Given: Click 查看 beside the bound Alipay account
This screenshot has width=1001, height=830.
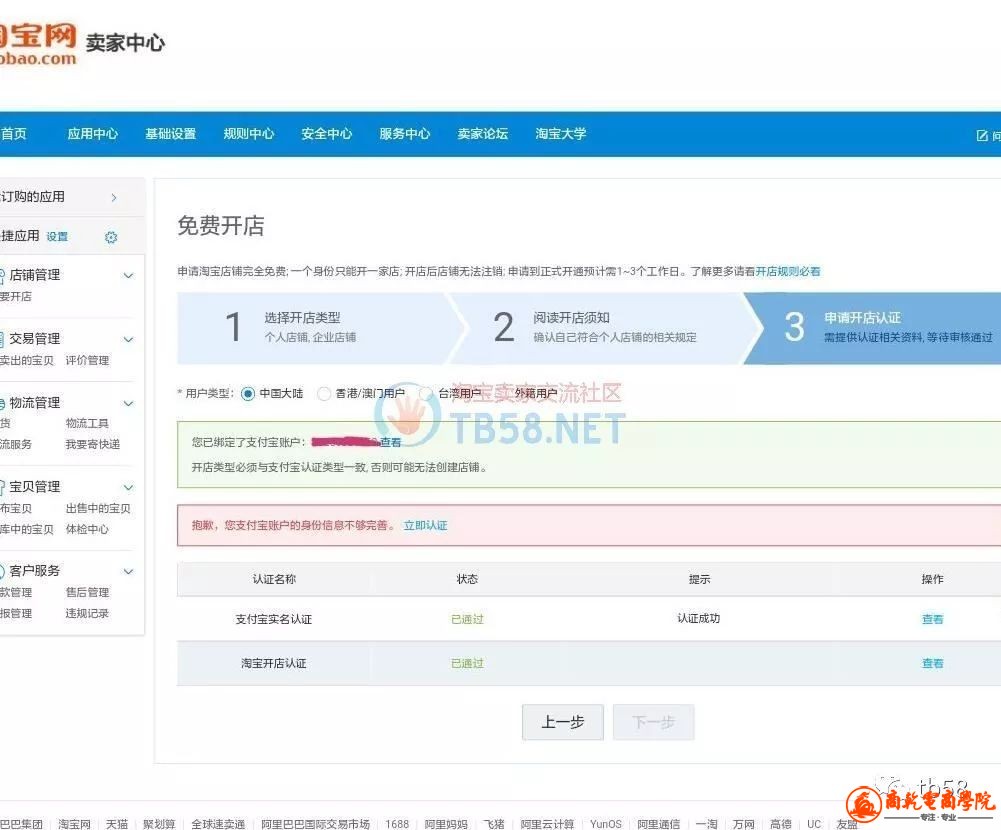Looking at the screenshot, I should [390, 442].
